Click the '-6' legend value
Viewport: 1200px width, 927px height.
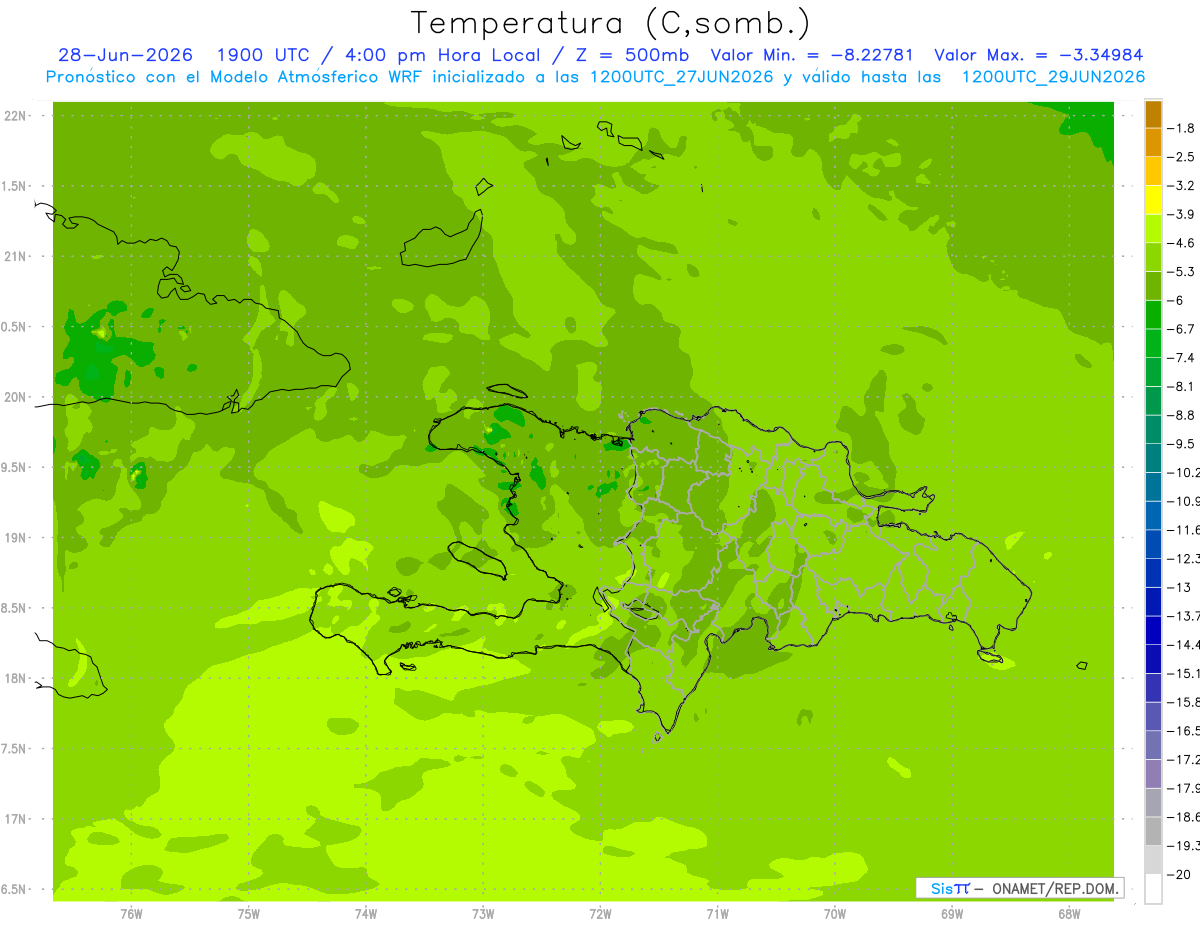pyautogui.click(x=1176, y=300)
